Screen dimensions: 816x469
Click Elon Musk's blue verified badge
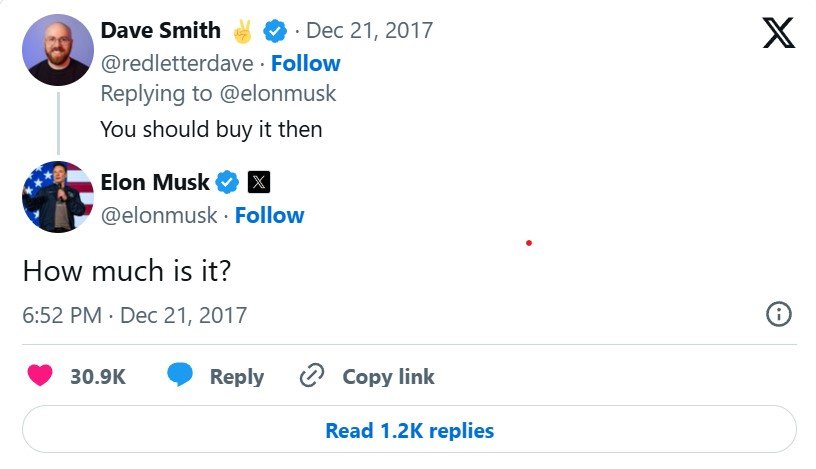pos(227,182)
